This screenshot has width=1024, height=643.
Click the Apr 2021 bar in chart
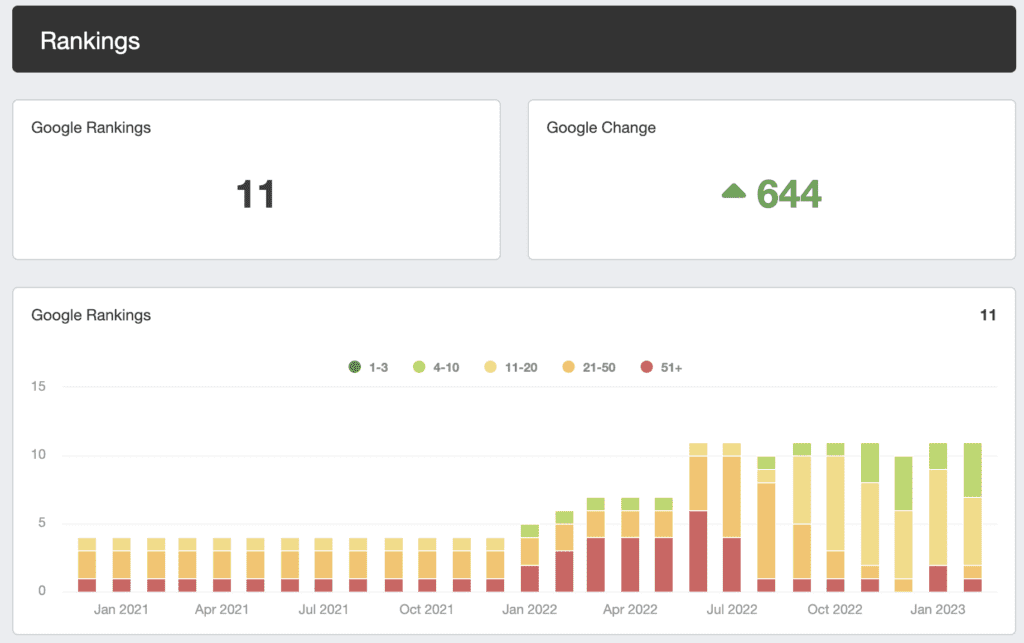click(221, 565)
